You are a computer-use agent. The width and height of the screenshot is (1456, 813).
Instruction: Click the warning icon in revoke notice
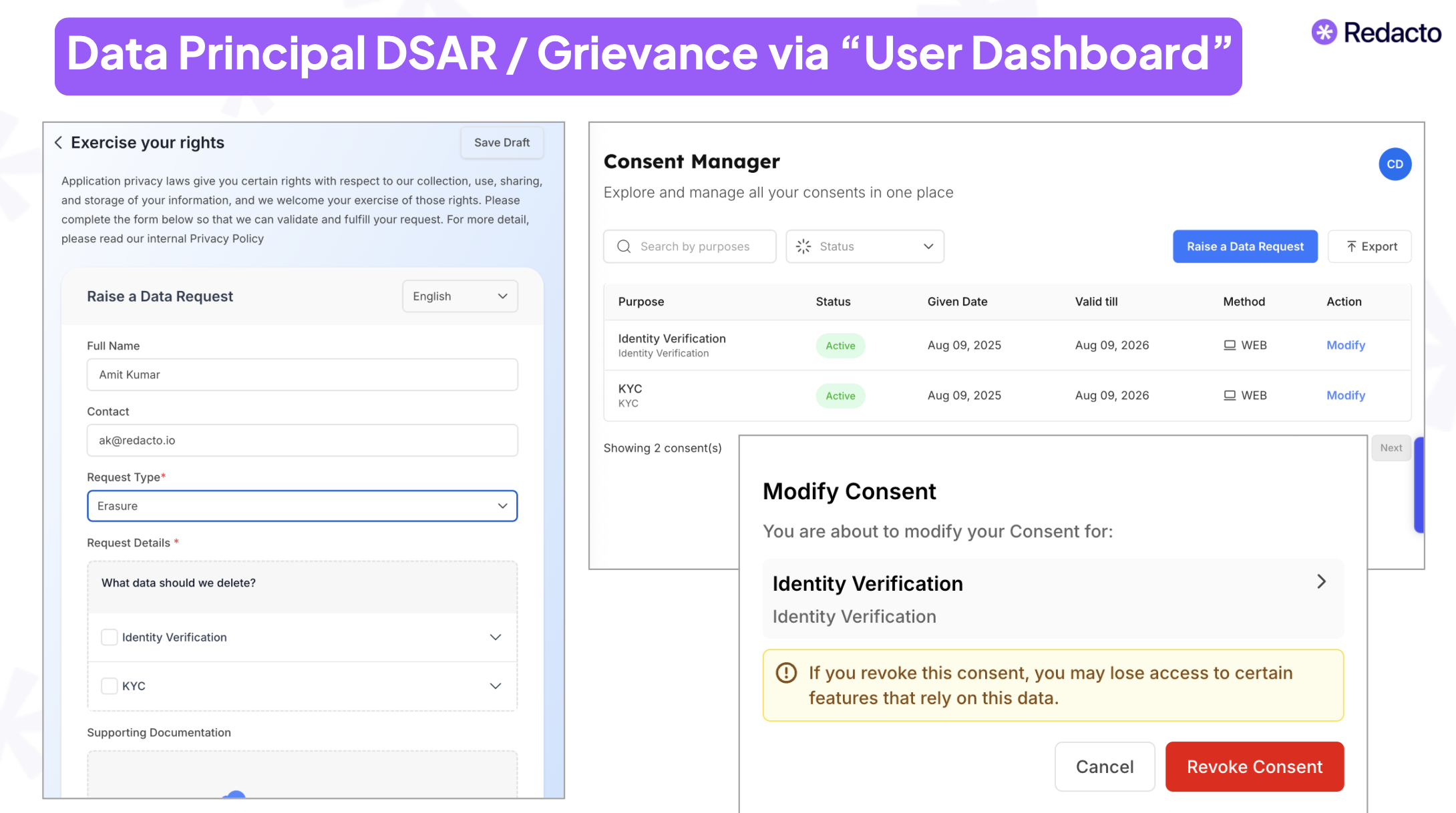pos(786,673)
